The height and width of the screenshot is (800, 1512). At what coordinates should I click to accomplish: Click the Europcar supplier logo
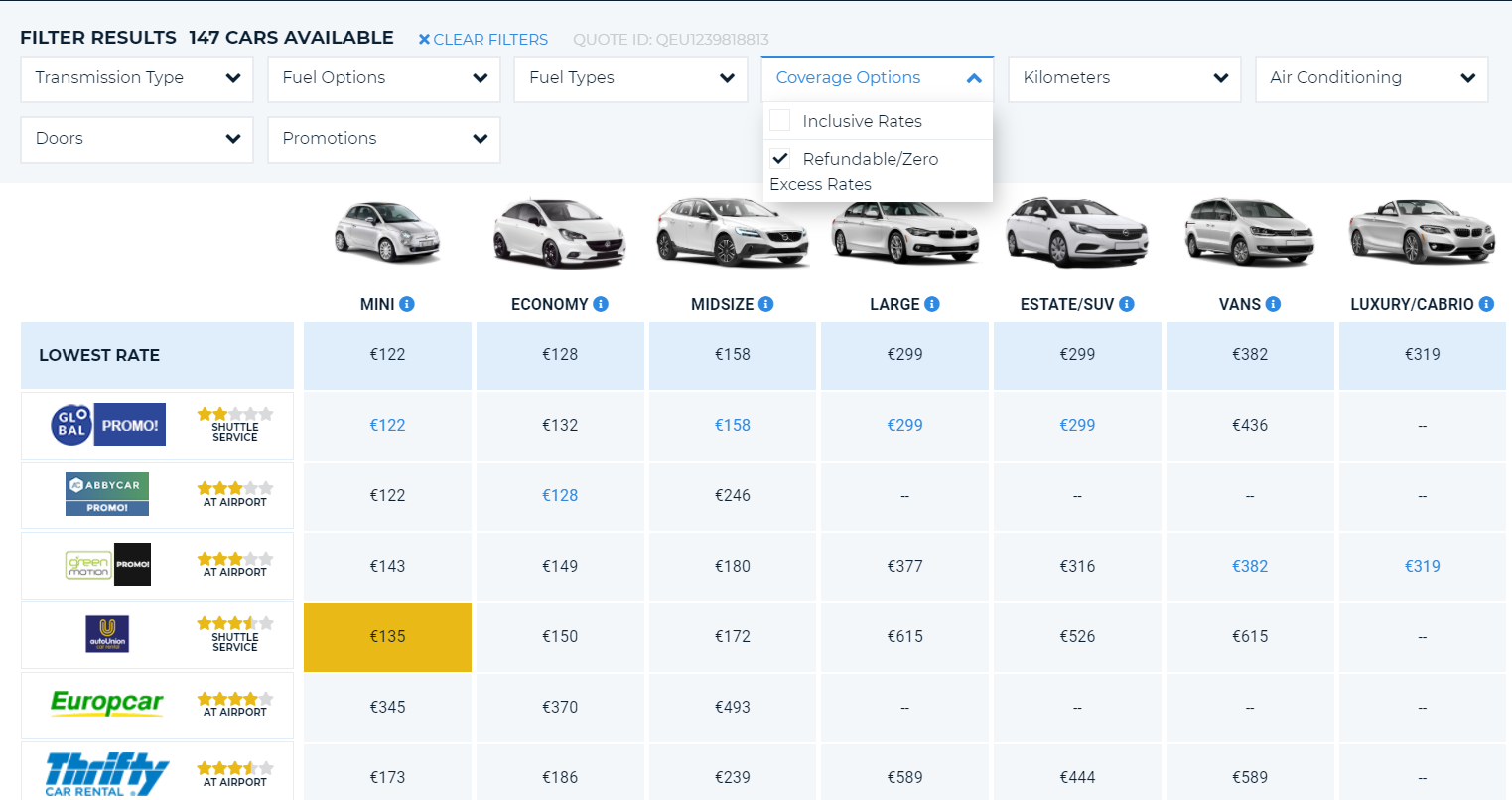pos(107,703)
